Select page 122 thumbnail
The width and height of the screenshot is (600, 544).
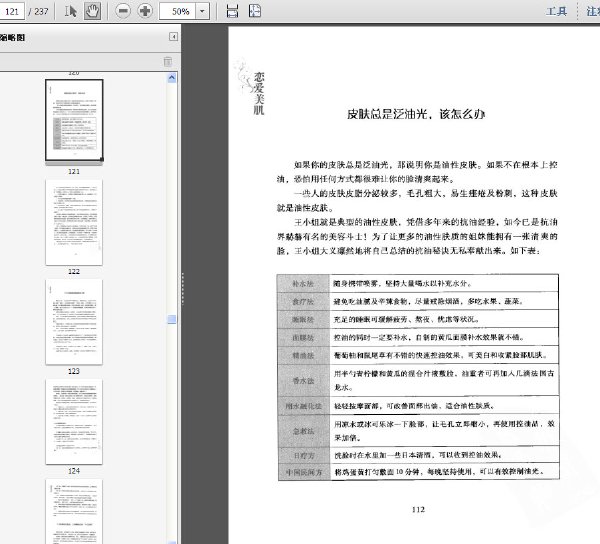[74, 222]
